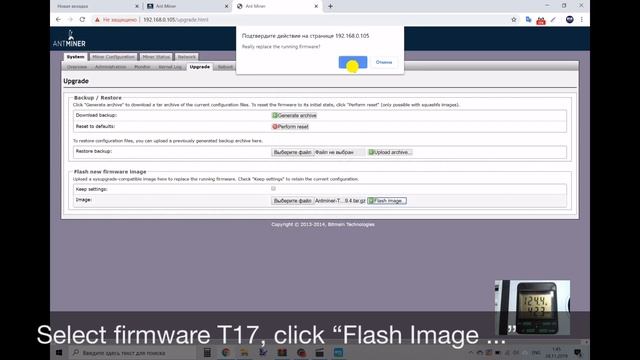The image size is (640, 360).
Task: Switch to the Kernel Log subtab
Action: coord(170,67)
